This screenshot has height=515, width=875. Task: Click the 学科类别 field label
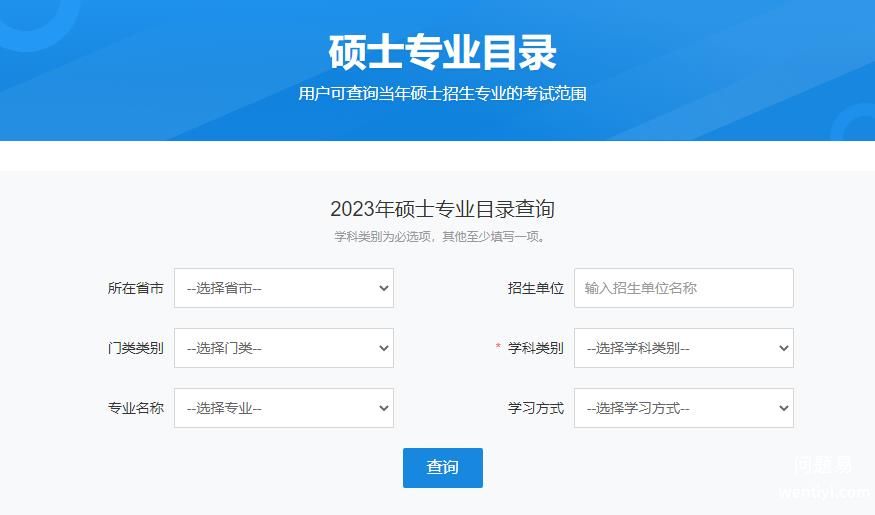click(x=536, y=348)
